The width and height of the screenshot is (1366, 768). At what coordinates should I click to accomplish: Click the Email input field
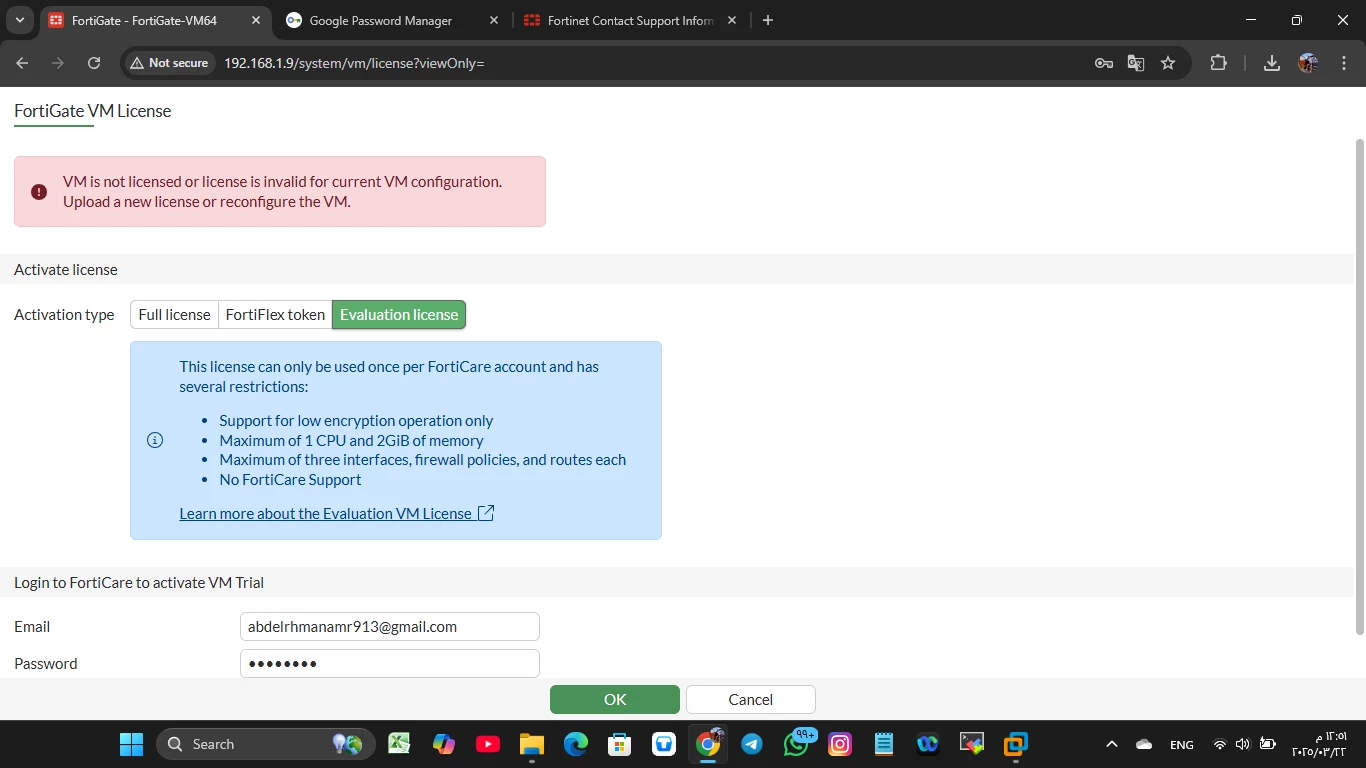coord(390,627)
